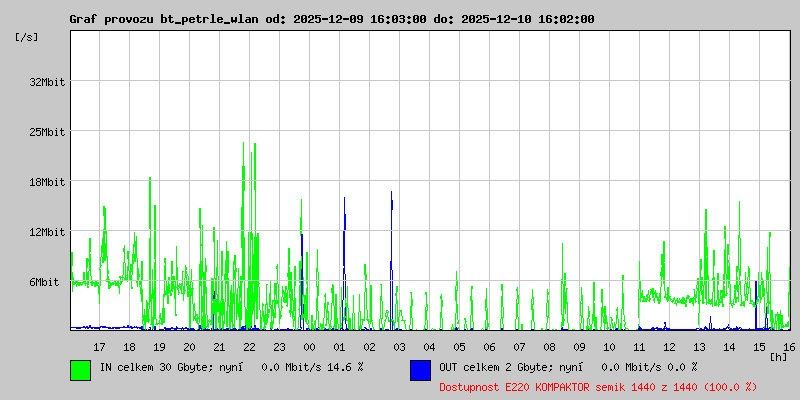
Task: Select hour 13 on the time axis
Action: 699,346
